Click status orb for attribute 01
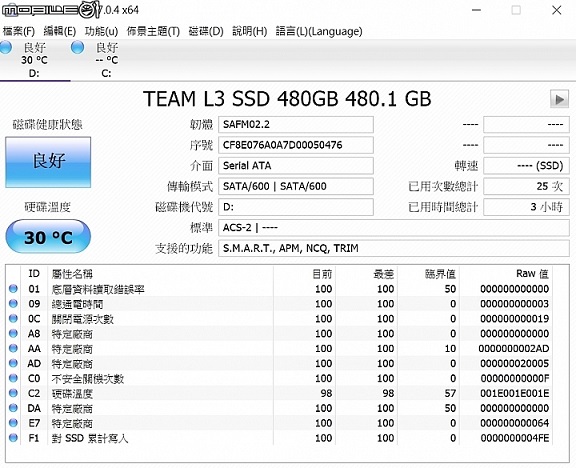This screenshot has height=468, width=576. coord(14,289)
